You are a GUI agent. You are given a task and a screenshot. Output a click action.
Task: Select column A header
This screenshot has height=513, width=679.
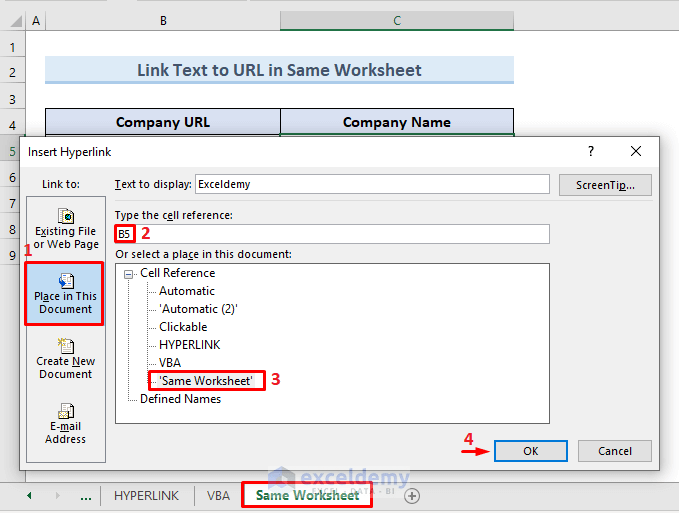click(x=36, y=20)
